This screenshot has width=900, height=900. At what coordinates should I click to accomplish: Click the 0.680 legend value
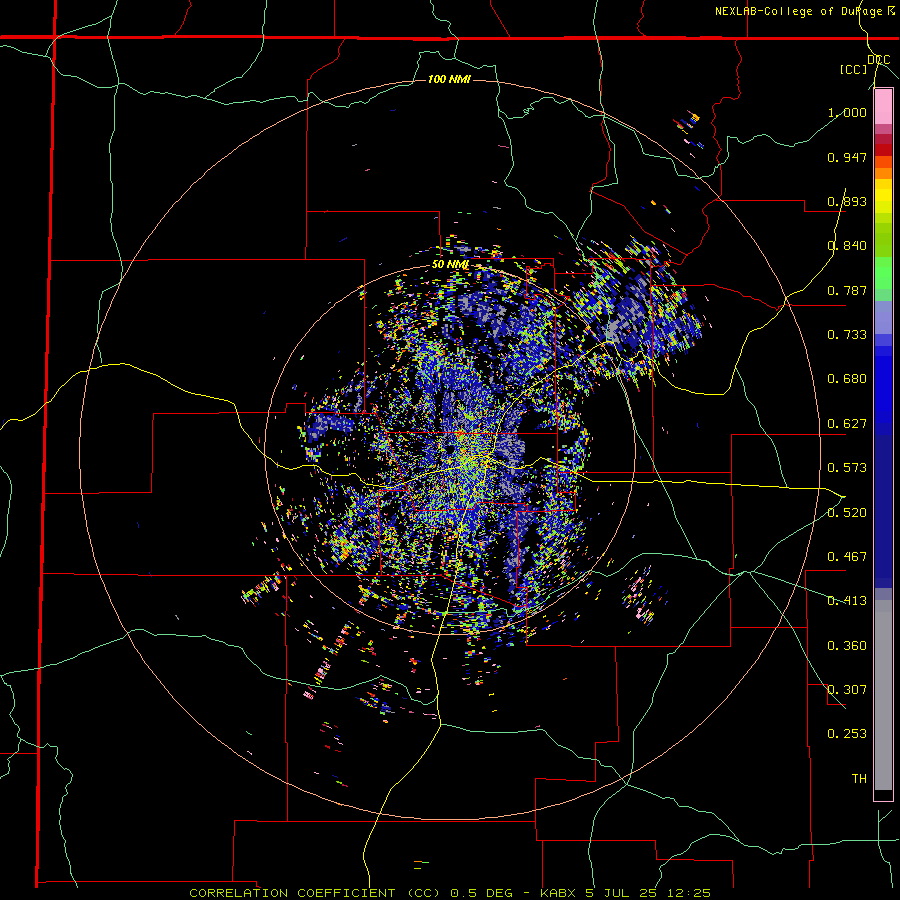pos(847,379)
